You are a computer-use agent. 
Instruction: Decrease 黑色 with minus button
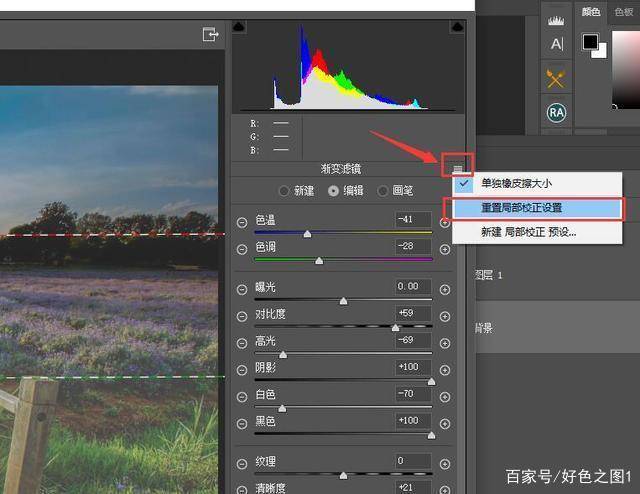click(242, 424)
